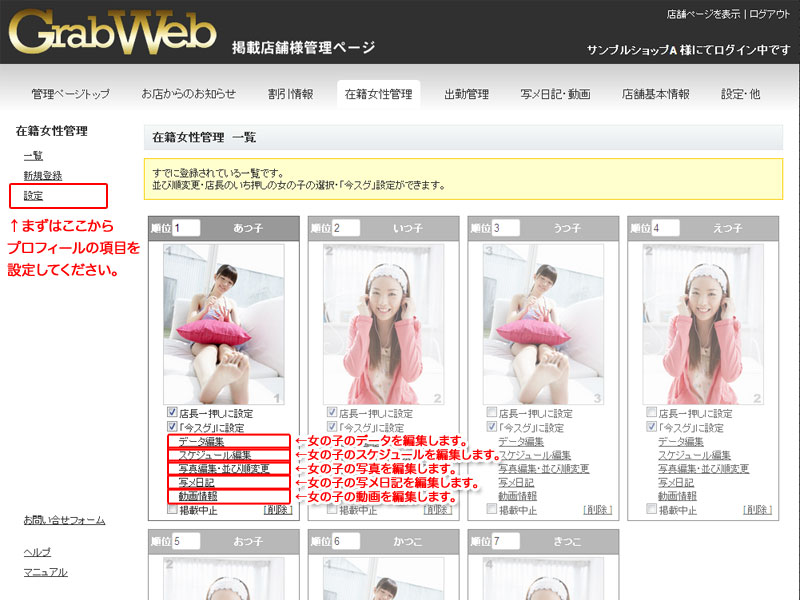
Task: Open 写真編集・並び順変更 for えつ子
Action: tap(704, 468)
